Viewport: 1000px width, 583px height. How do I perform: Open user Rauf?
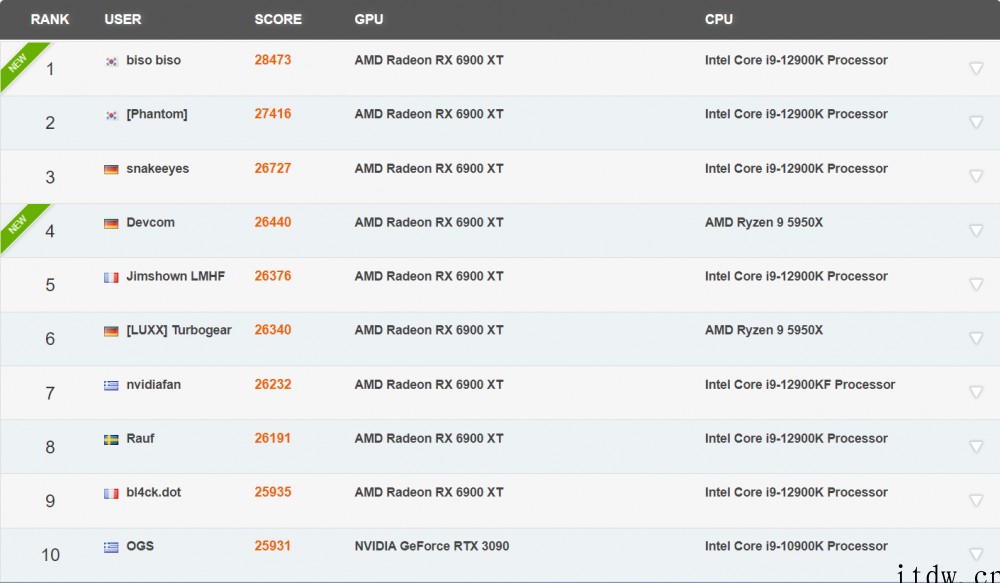pos(140,438)
